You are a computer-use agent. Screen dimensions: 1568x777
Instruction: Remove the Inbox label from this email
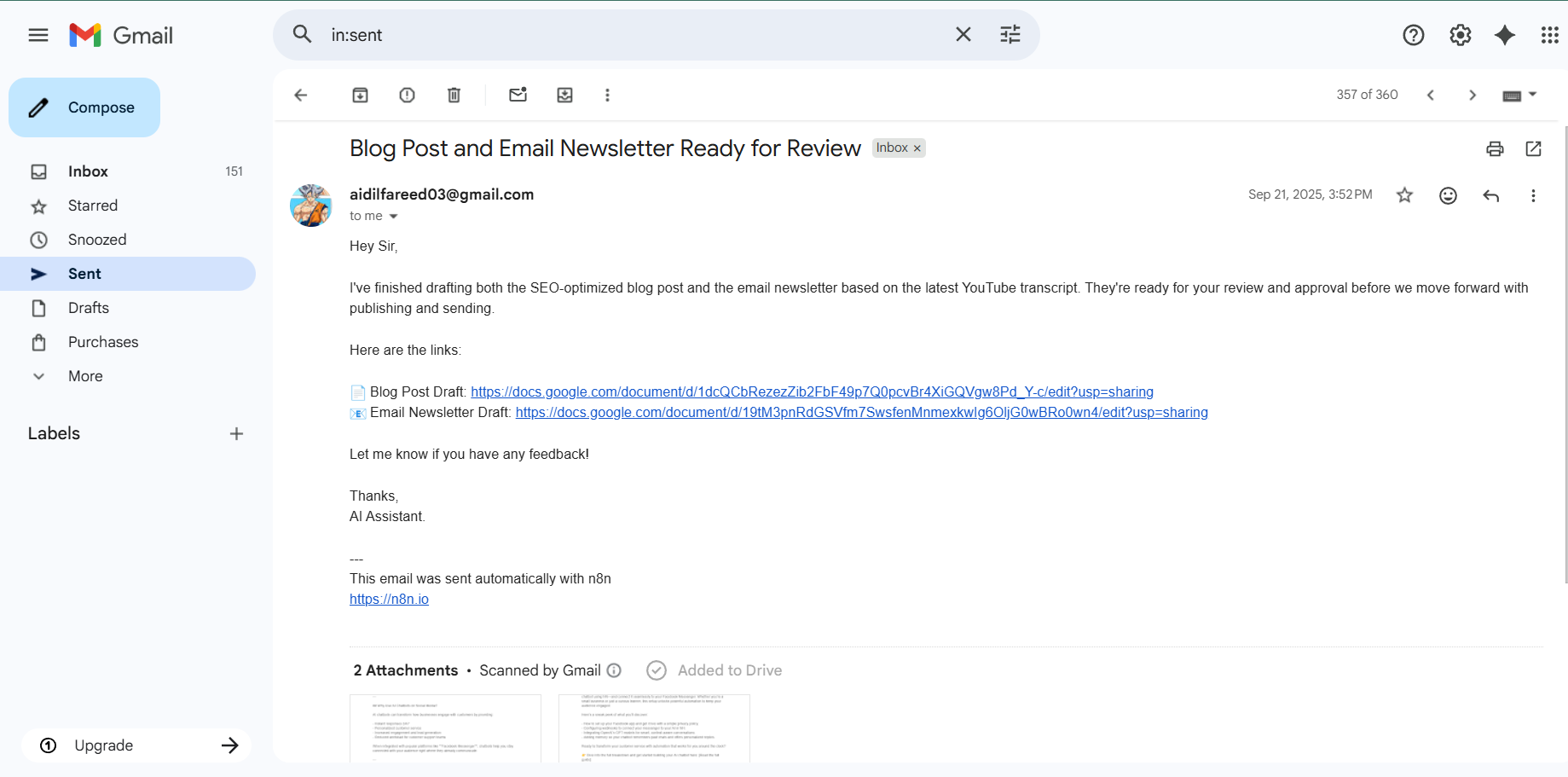tap(917, 148)
